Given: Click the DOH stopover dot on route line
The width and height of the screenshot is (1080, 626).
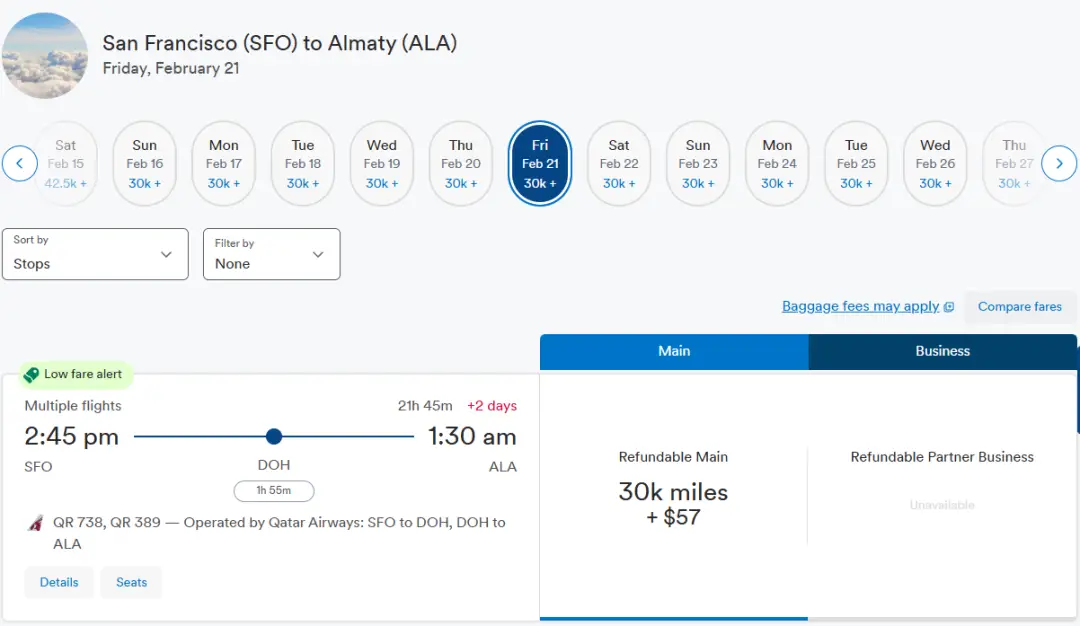Looking at the screenshot, I should click(x=274, y=436).
